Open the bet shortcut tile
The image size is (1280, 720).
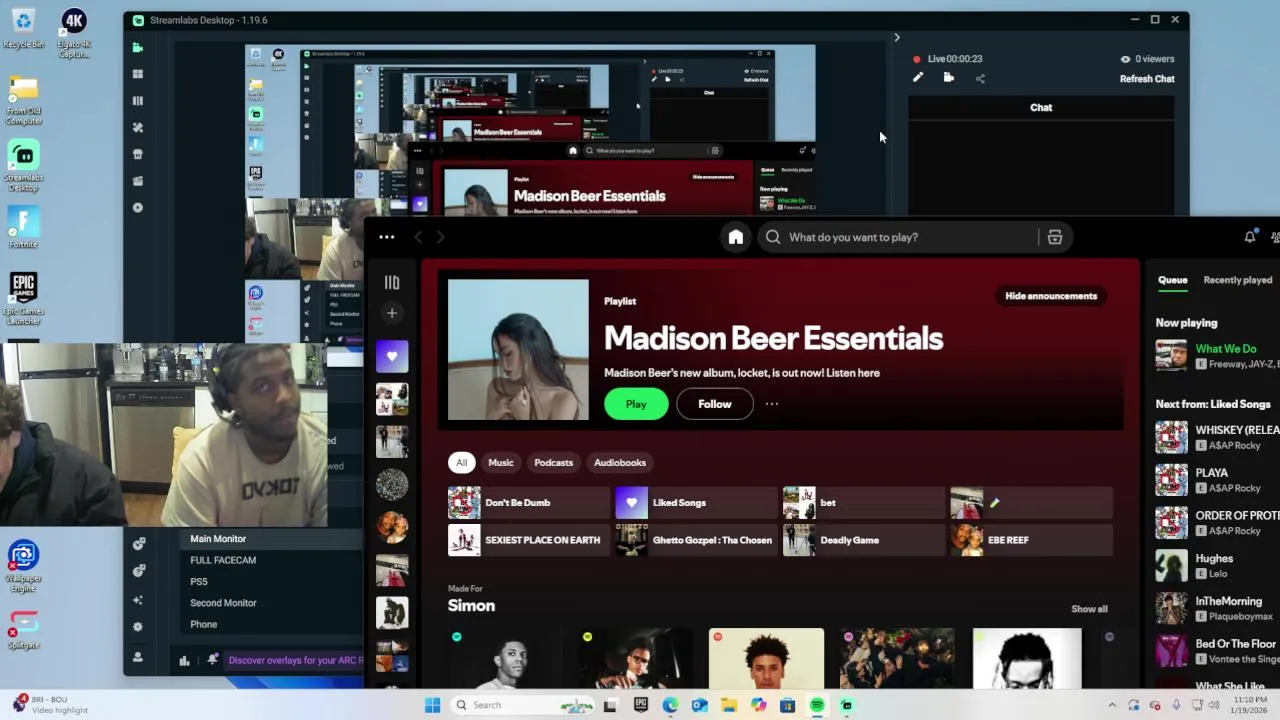click(864, 503)
